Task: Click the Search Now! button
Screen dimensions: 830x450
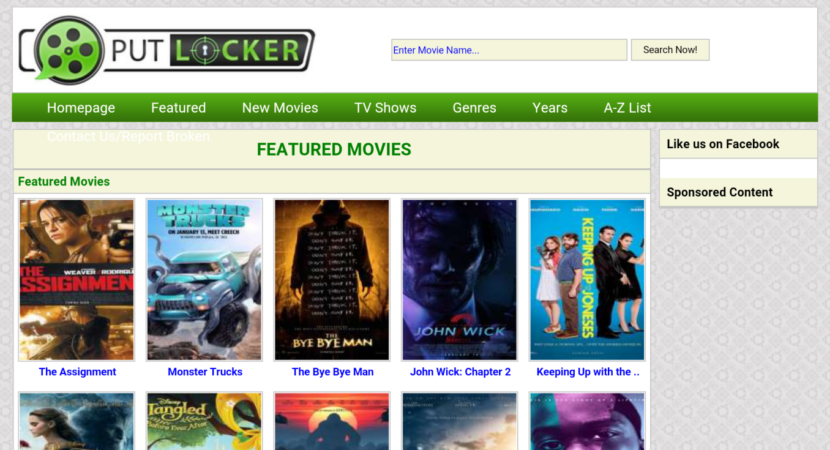Action: pos(670,50)
